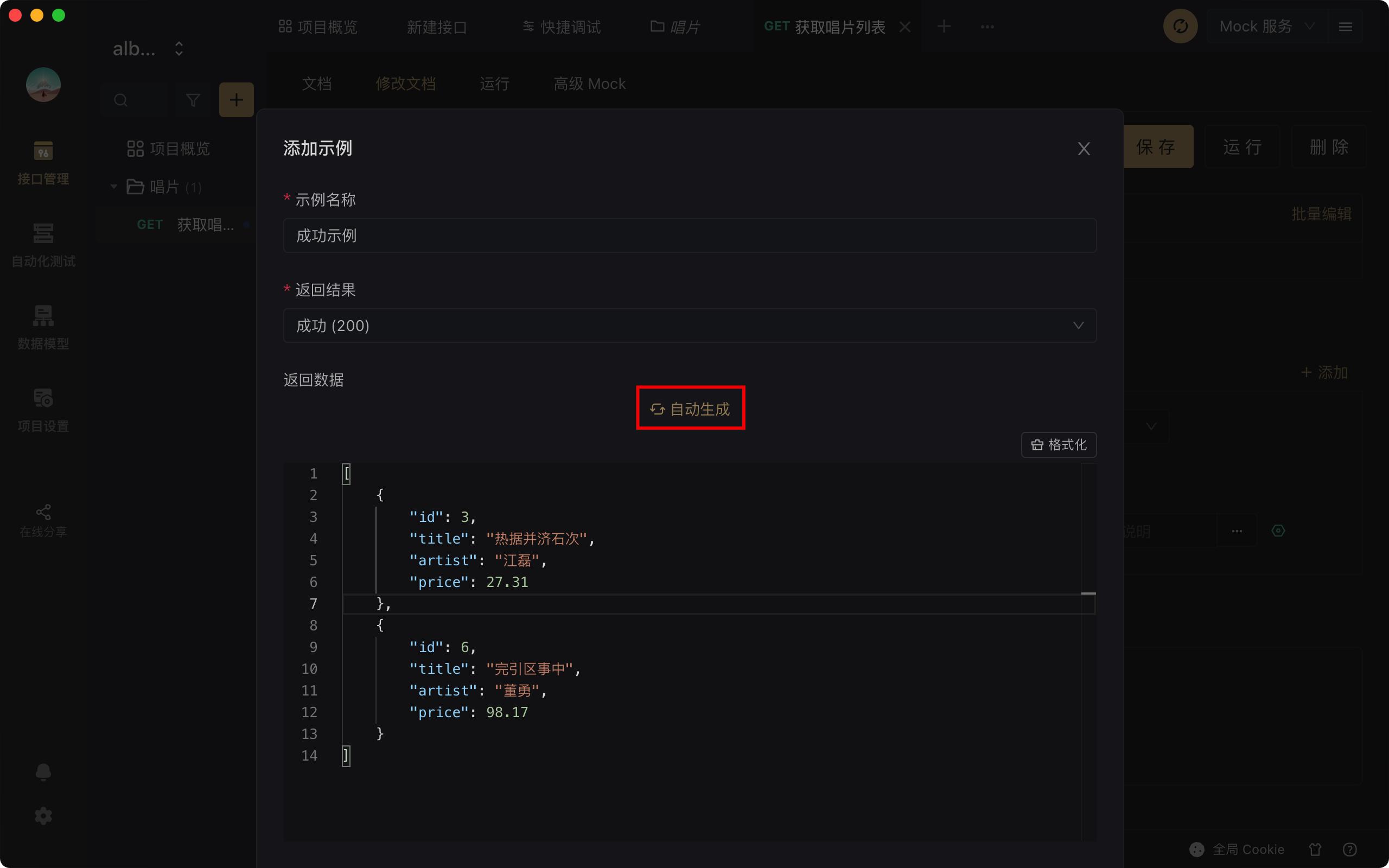This screenshot has width=1389, height=868.
Task: Open the 数据模型 panel
Action: 43,327
